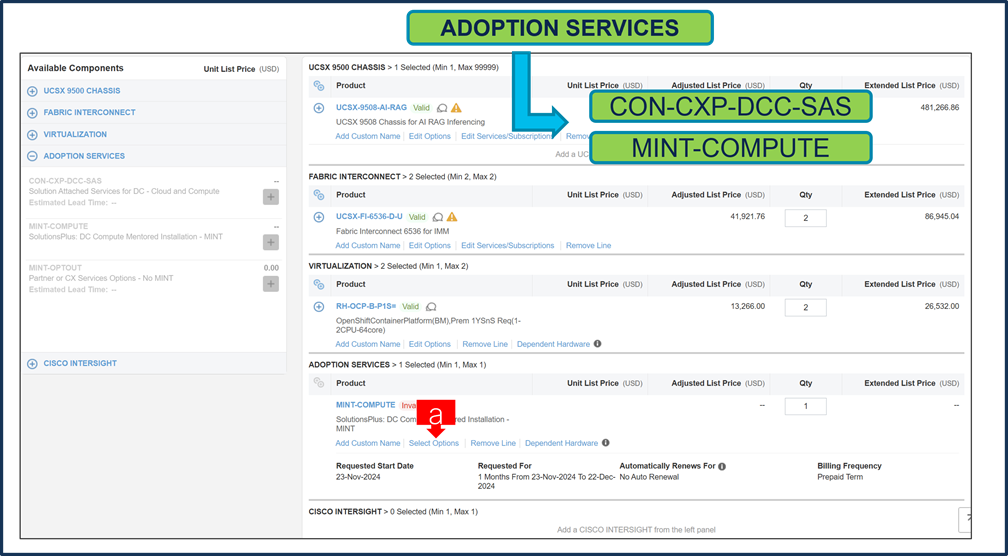Click Qty field for UCSX-FI-6536-D-U
Viewport: 1008px width, 556px height.
806,218
